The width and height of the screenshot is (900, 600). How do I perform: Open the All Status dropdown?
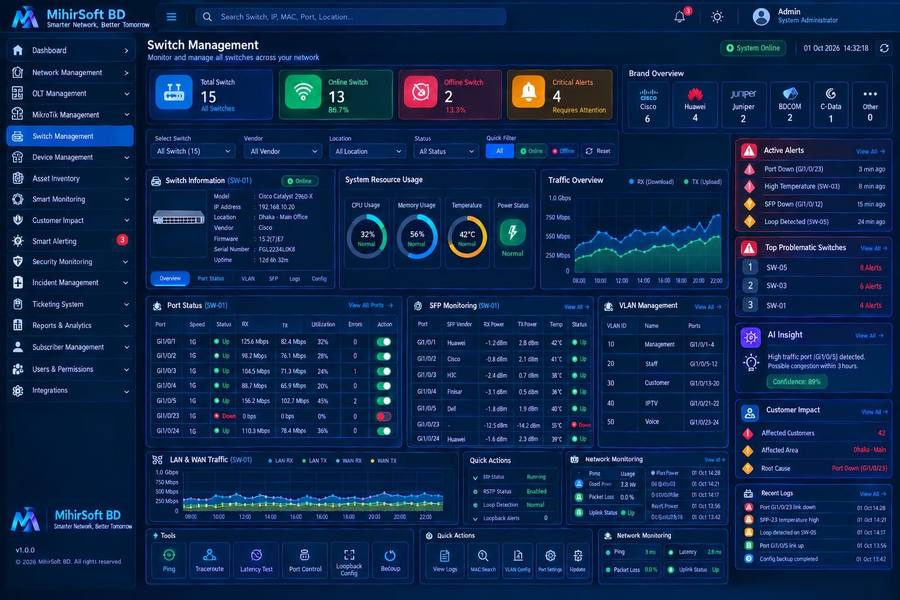tap(446, 152)
